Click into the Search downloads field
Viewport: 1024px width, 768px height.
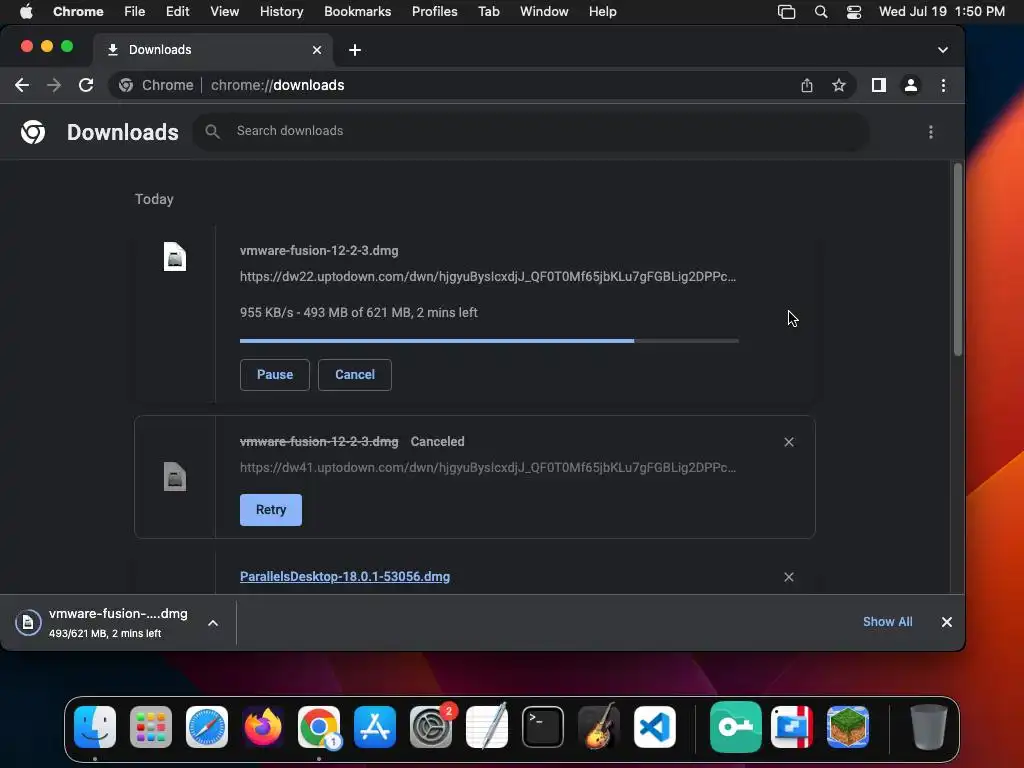tap(531, 131)
